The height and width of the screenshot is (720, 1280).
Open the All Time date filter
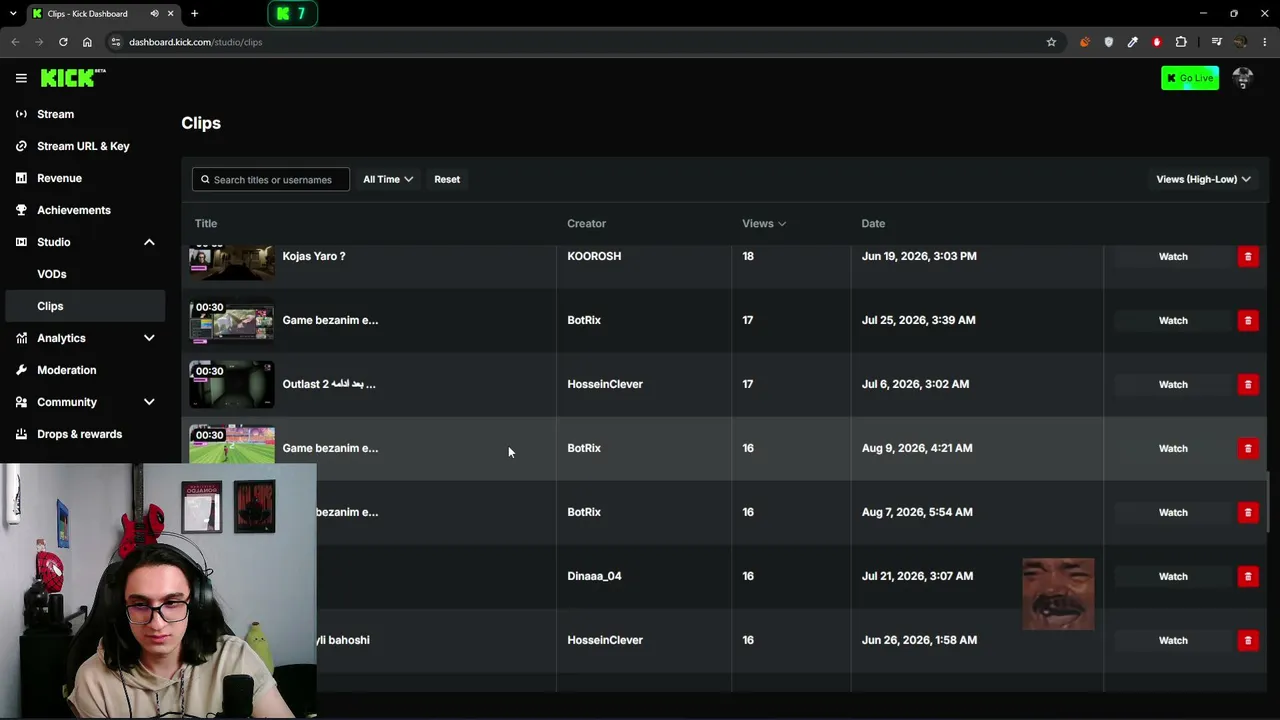pyautogui.click(x=388, y=180)
